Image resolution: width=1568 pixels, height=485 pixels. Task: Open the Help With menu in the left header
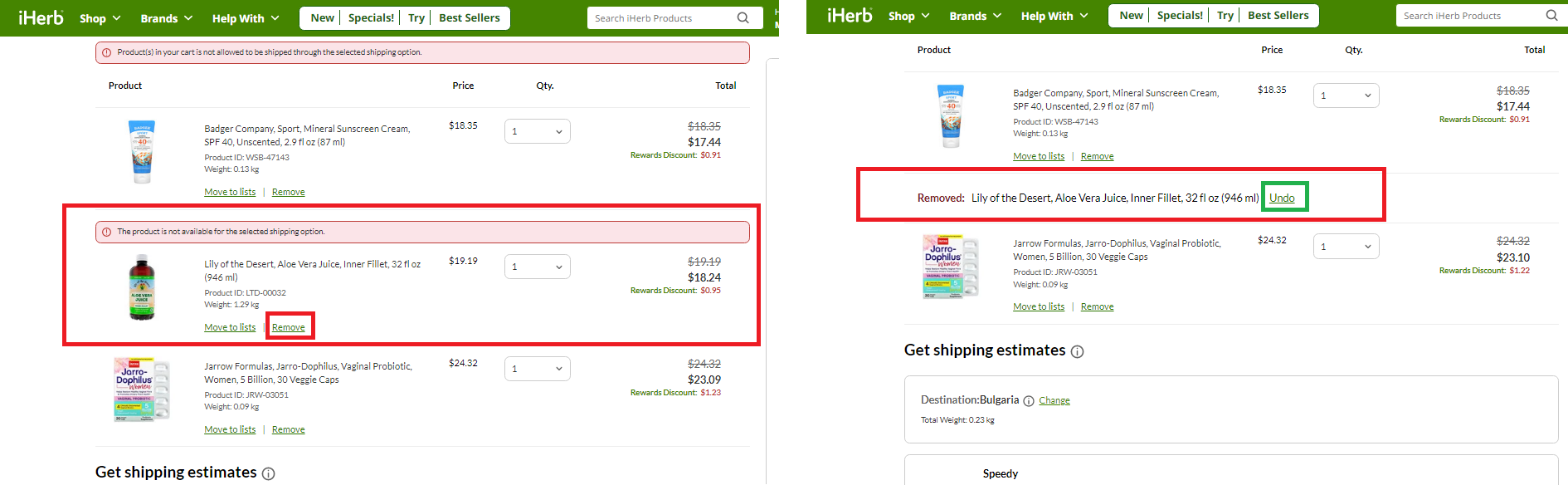tap(245, 18)
